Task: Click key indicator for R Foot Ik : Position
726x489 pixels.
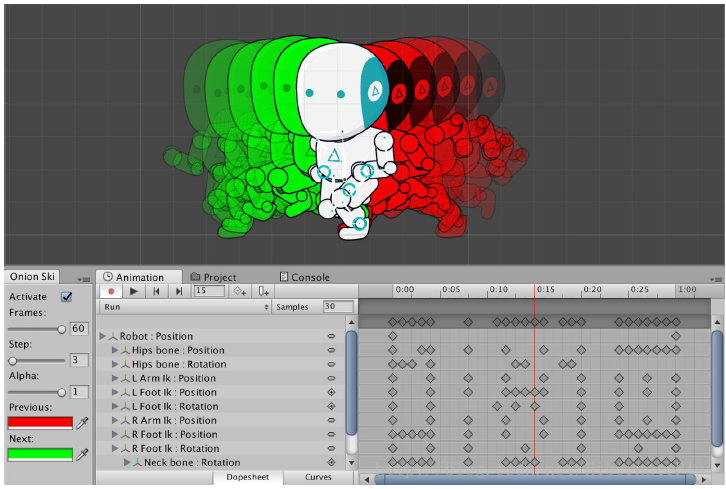Action: [x=331, y=434]
